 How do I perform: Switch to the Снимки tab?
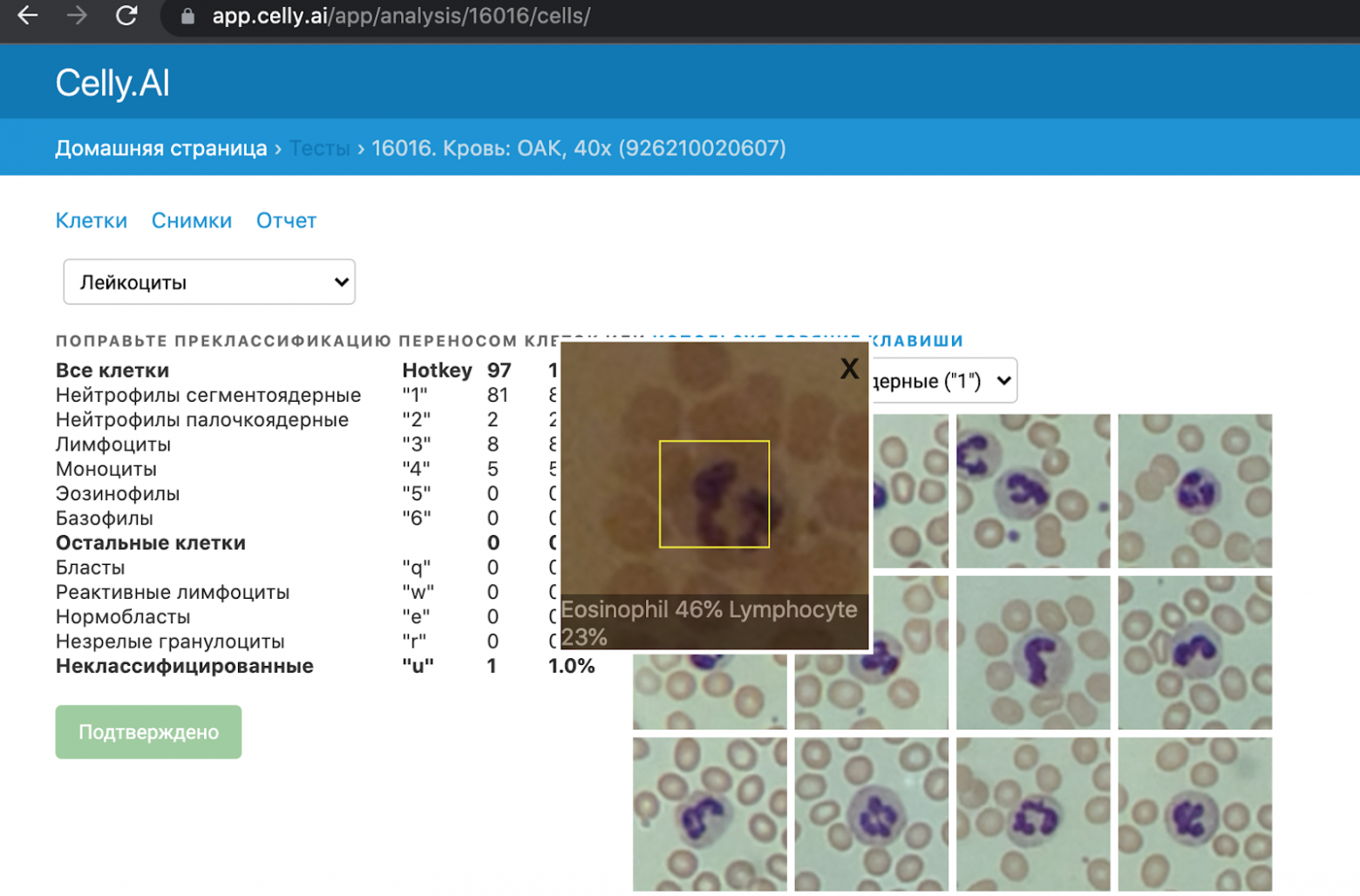click(192, 221)
